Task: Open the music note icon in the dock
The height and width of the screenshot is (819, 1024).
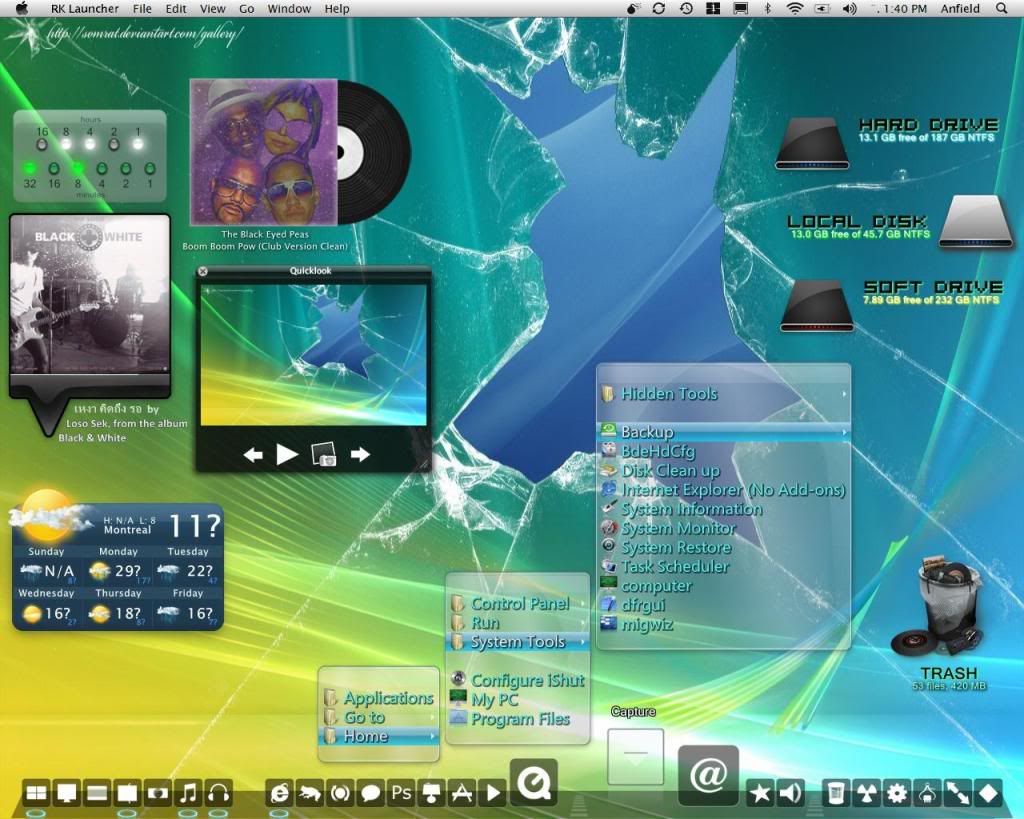Action: (x=188, y=793)
